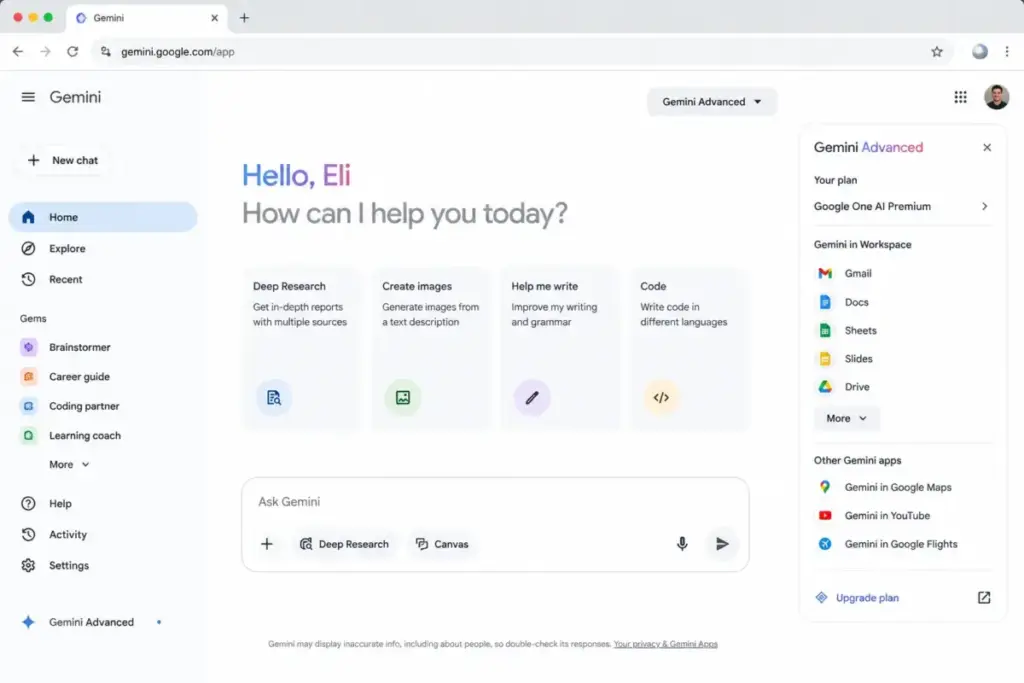Open the Coding partner gem

point(70,406)
